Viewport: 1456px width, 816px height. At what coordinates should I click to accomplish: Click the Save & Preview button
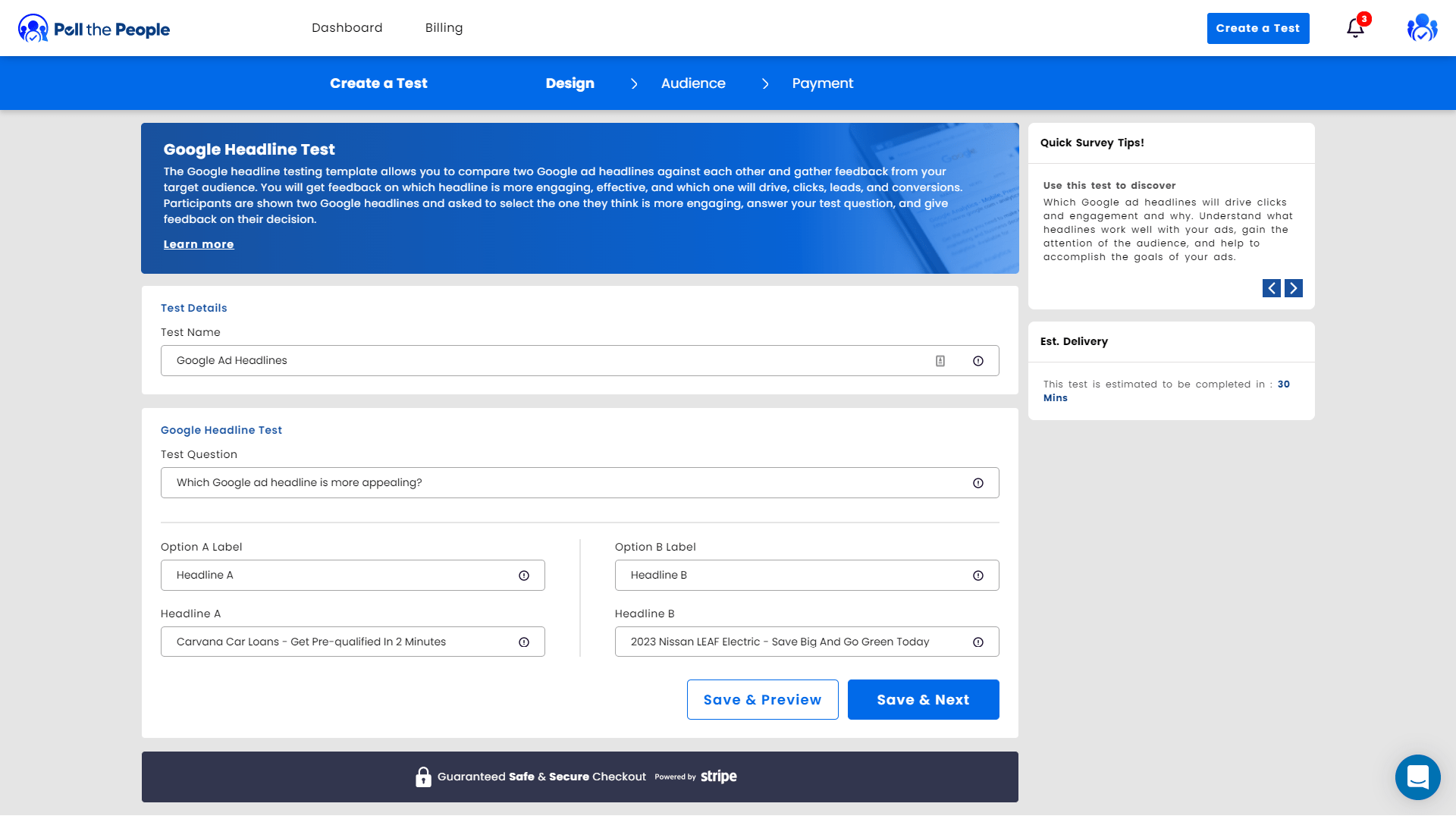coord(762,699)
